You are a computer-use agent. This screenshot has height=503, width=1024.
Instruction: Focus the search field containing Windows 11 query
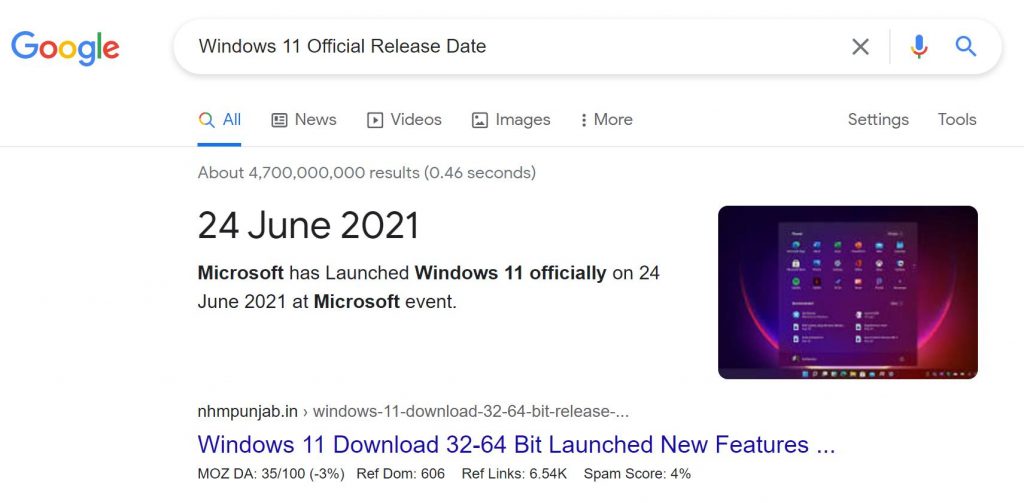coord(500,46)
